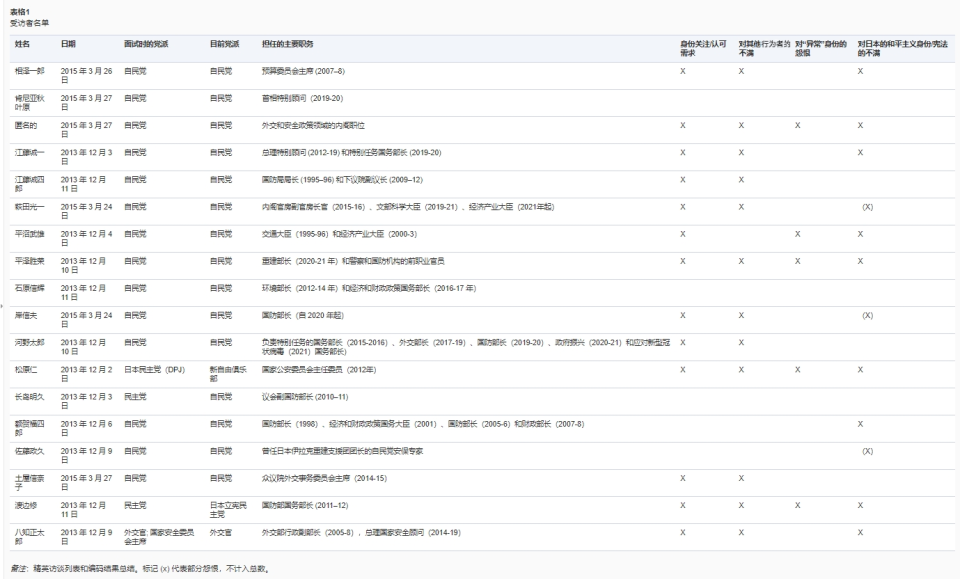This screenshot has height=579, width=960.
Task: Click the 新自由俱乐部 current party cell
Action: point(228,374)
